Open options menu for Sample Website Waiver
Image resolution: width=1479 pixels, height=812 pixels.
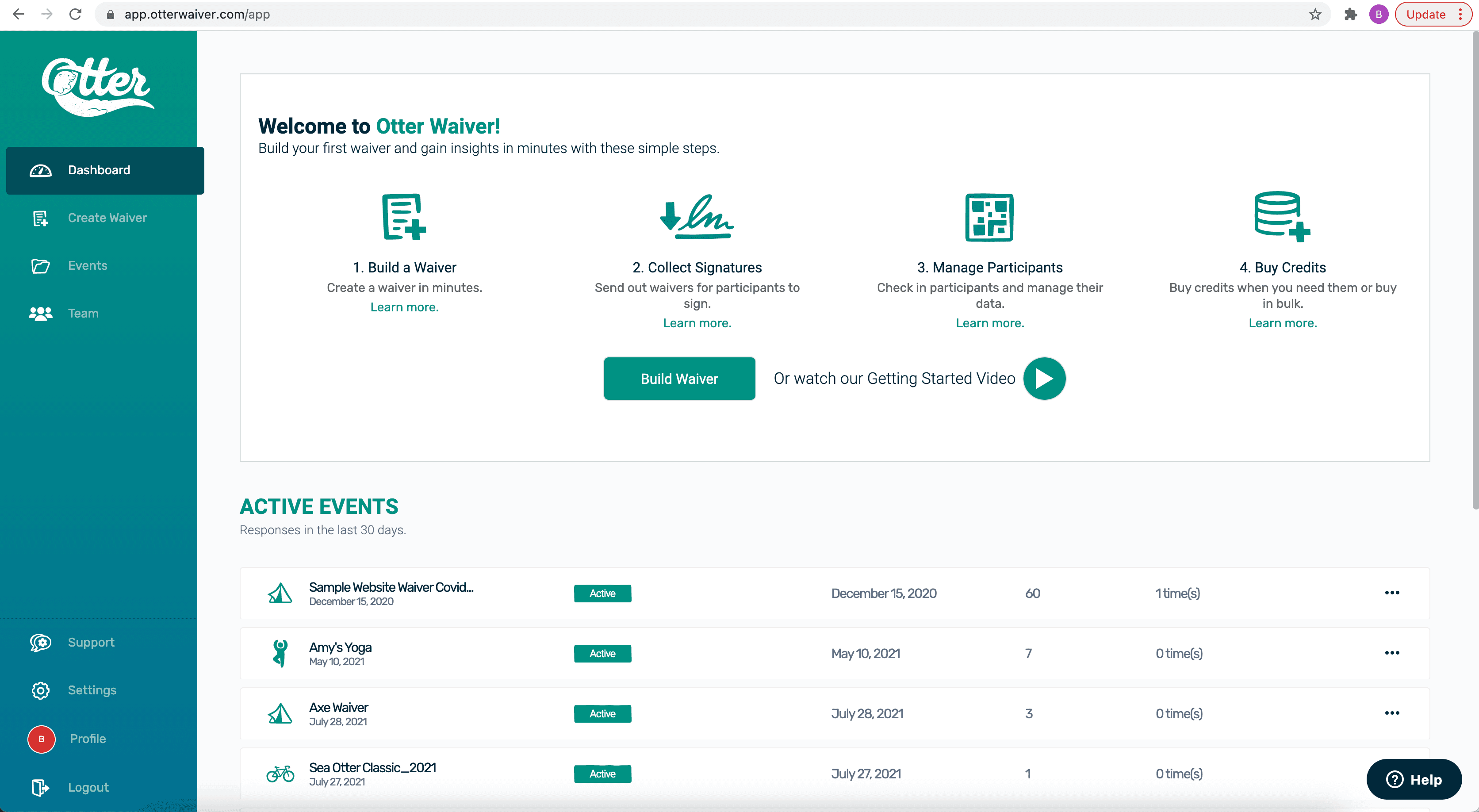point(1392,593)
